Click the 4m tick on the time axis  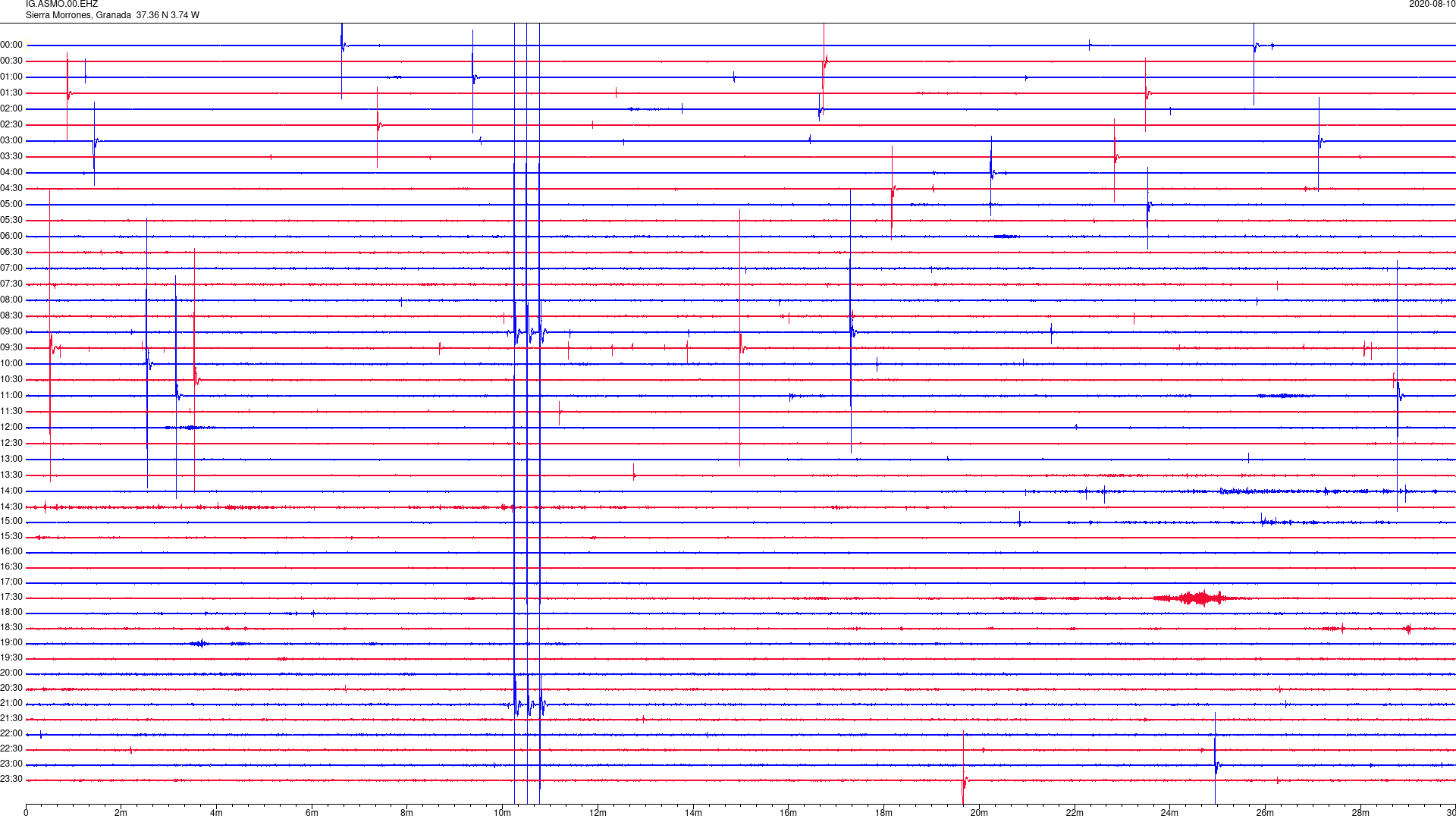tap(216, 814)
